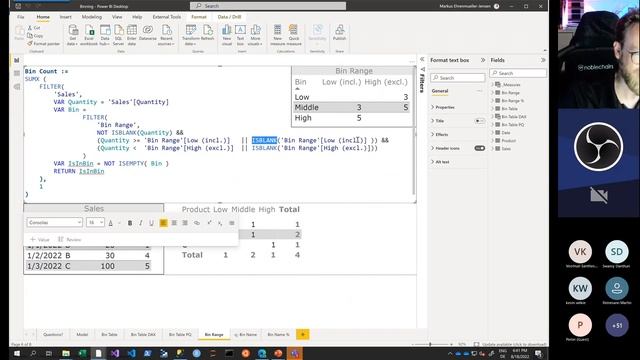Click the New measure ribbon icon

[278, 35]
